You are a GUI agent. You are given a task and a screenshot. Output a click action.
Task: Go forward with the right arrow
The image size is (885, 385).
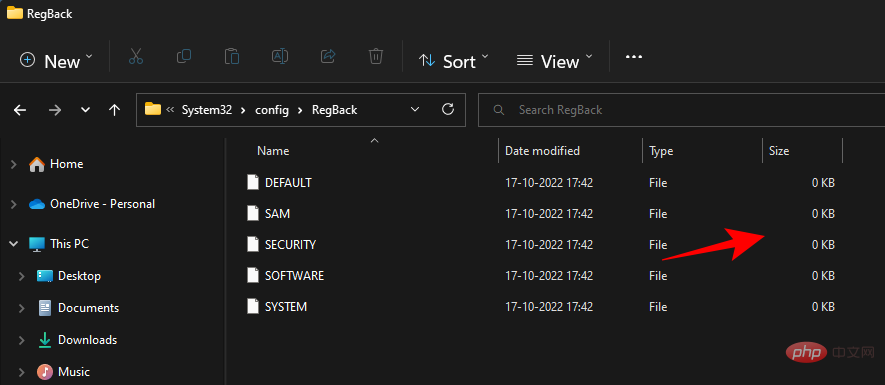click(55, 110)
